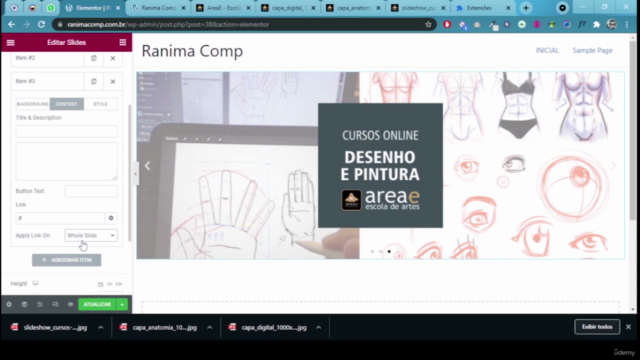Reload the page

pyautogui.click(x=41, y=24)
